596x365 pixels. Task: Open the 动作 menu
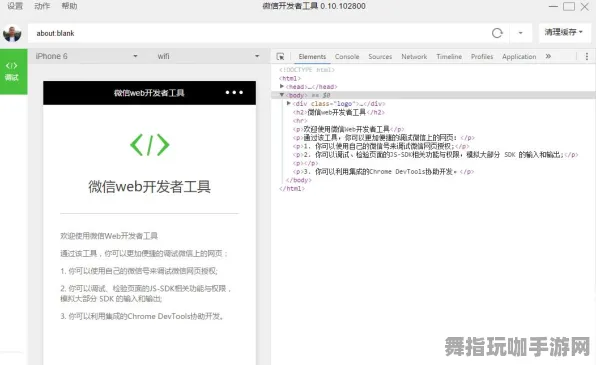42,6
